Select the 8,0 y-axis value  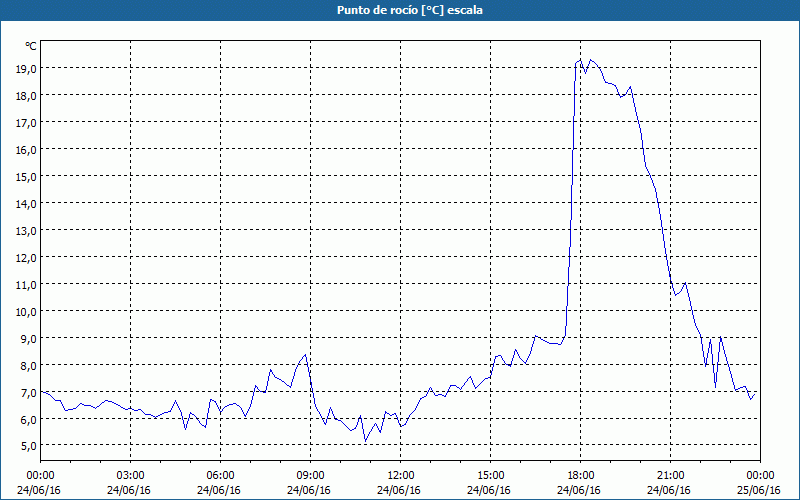[29, 366]
